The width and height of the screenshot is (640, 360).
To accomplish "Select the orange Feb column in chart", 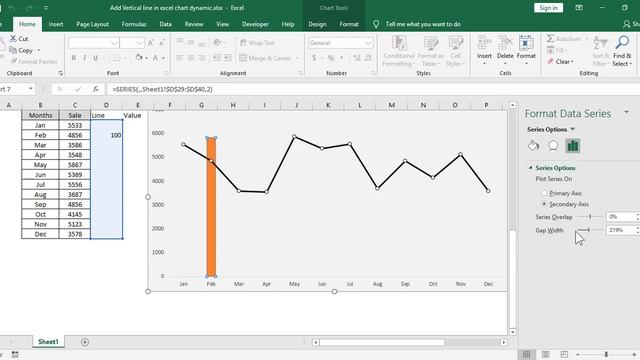I will (x=211, y=207).
